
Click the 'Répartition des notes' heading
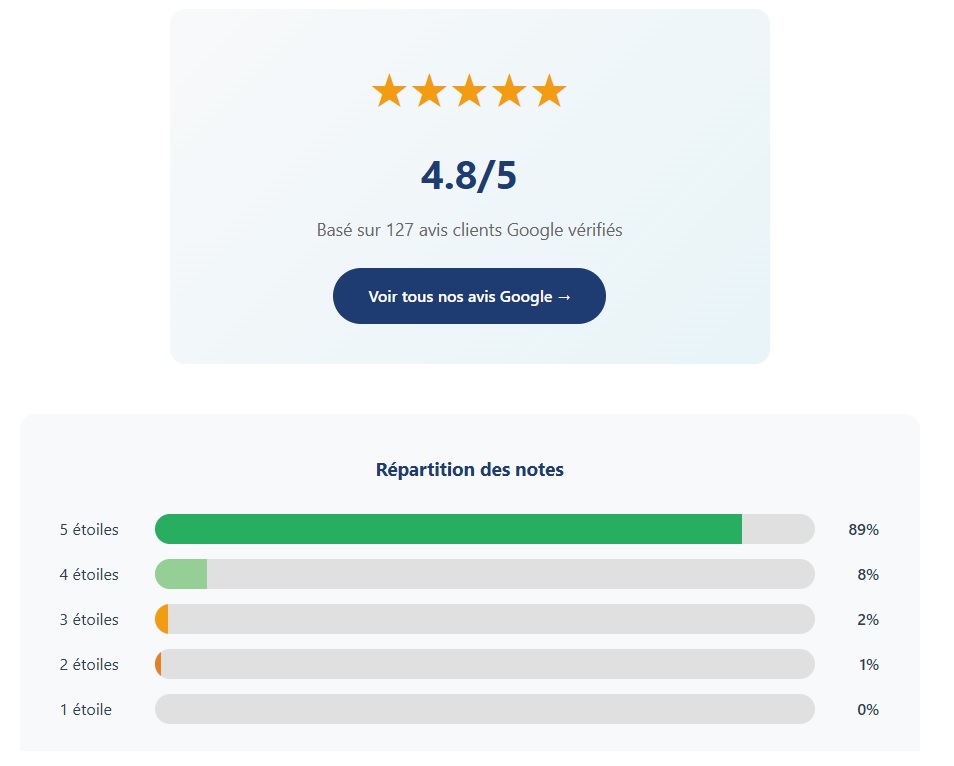tap(469, 469)
